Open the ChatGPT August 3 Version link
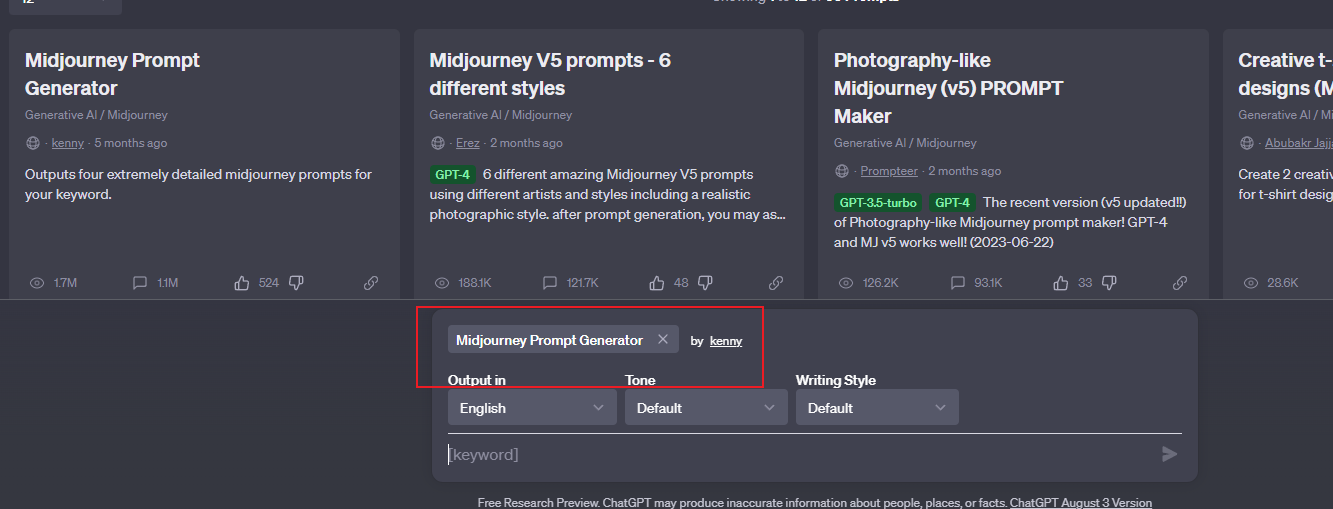1333x509 pixels. 1081,503
